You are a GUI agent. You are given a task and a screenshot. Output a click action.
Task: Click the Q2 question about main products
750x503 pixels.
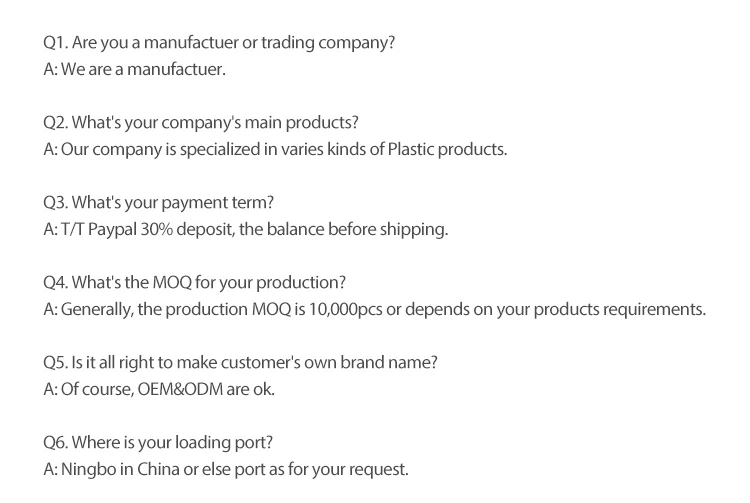(x=201, y=123)
